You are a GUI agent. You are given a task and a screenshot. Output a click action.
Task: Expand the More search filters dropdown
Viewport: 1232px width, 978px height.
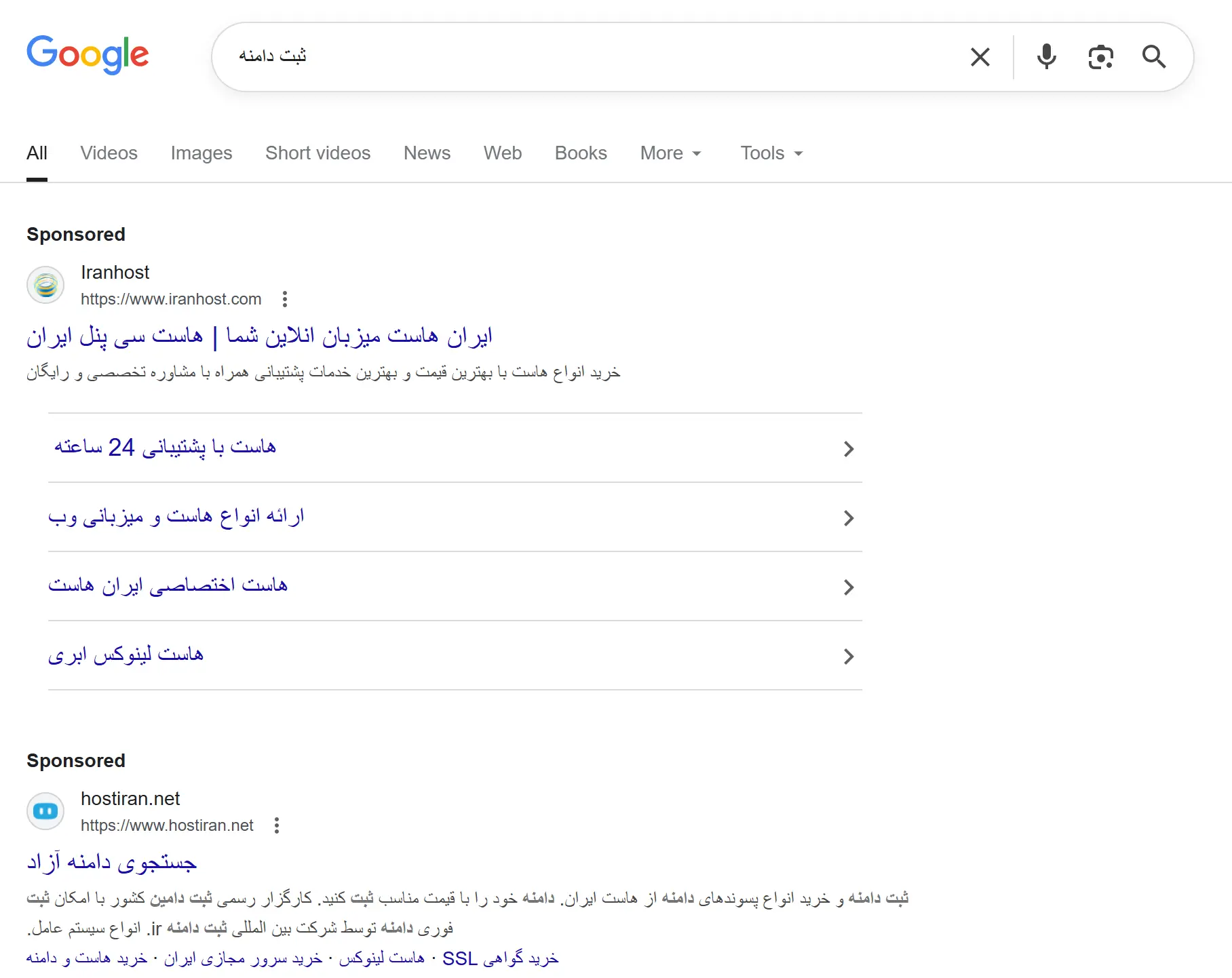[670, 153]
